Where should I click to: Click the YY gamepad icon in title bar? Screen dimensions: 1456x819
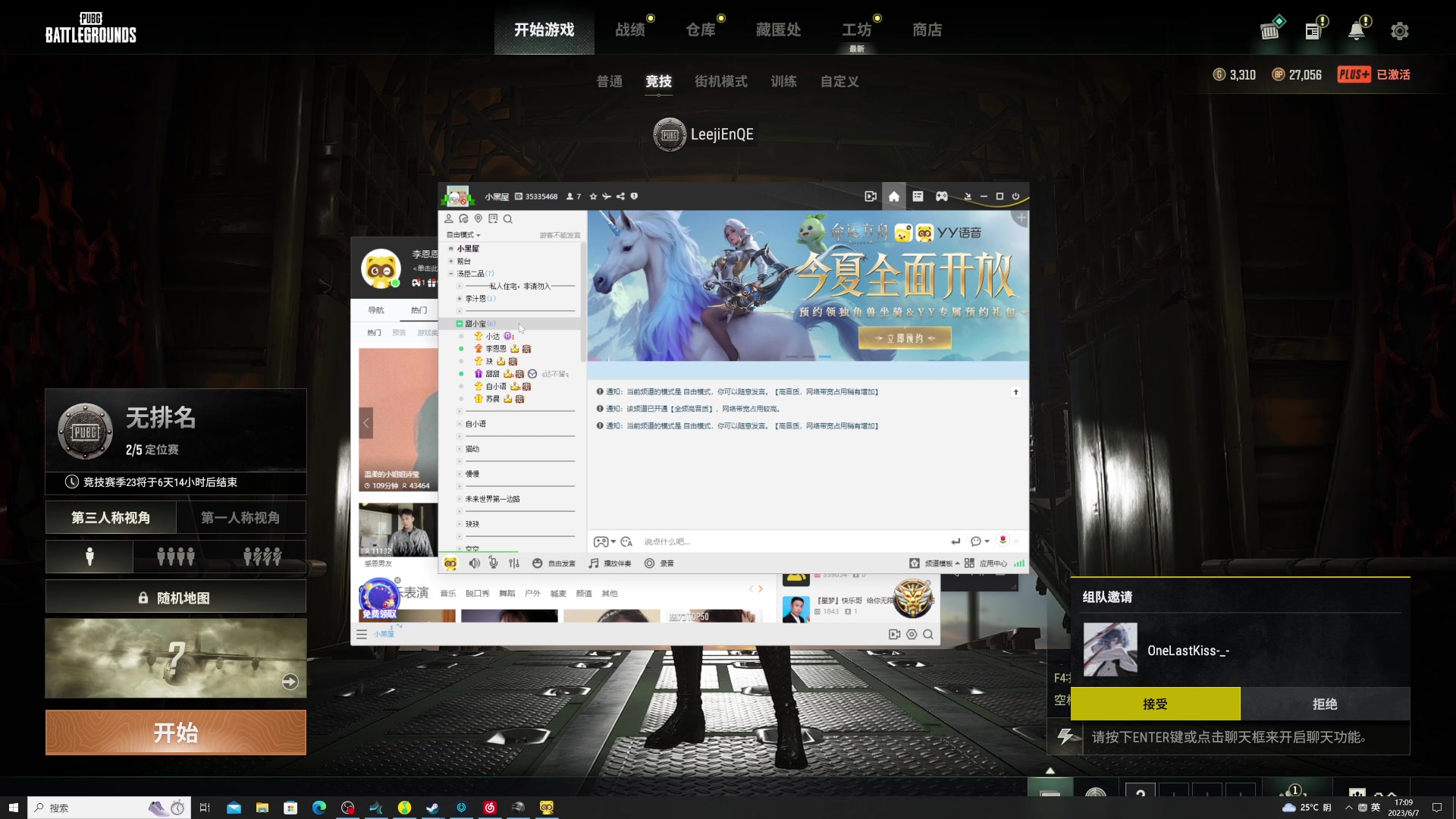[x=941, y=196]
